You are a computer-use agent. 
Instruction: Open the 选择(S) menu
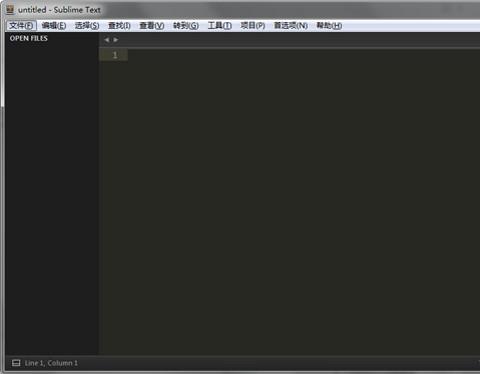pos(87,26)
